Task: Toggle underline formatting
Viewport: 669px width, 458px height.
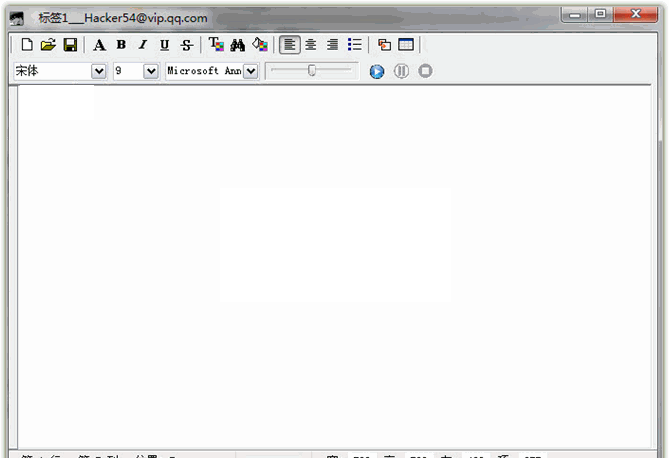Action: (x=165, y=45)
